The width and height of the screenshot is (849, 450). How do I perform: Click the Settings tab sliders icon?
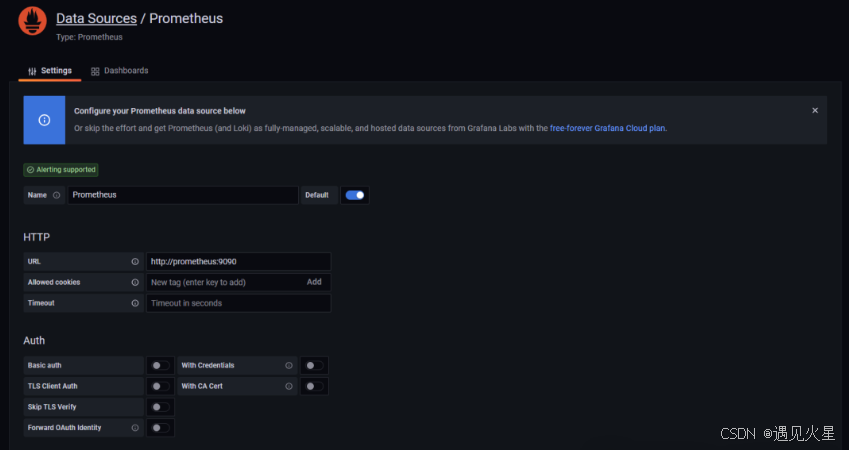coord(32,71)
